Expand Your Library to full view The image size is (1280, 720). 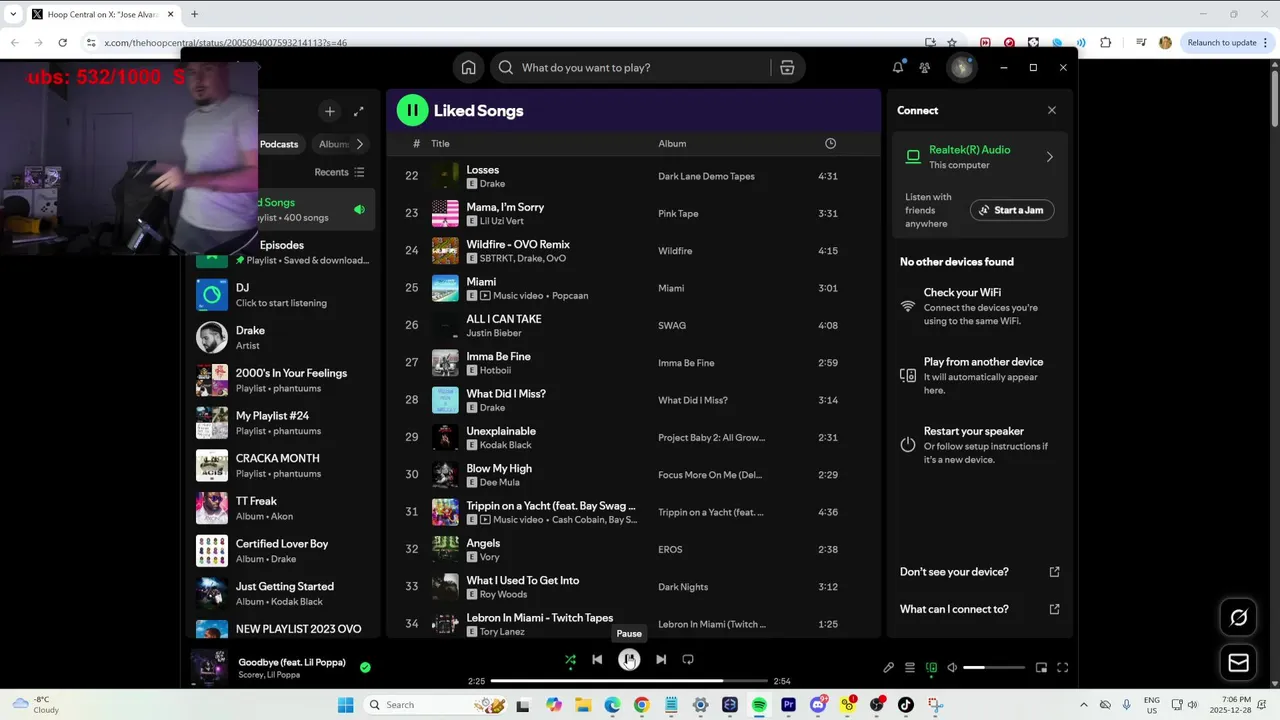pos(359,111)
